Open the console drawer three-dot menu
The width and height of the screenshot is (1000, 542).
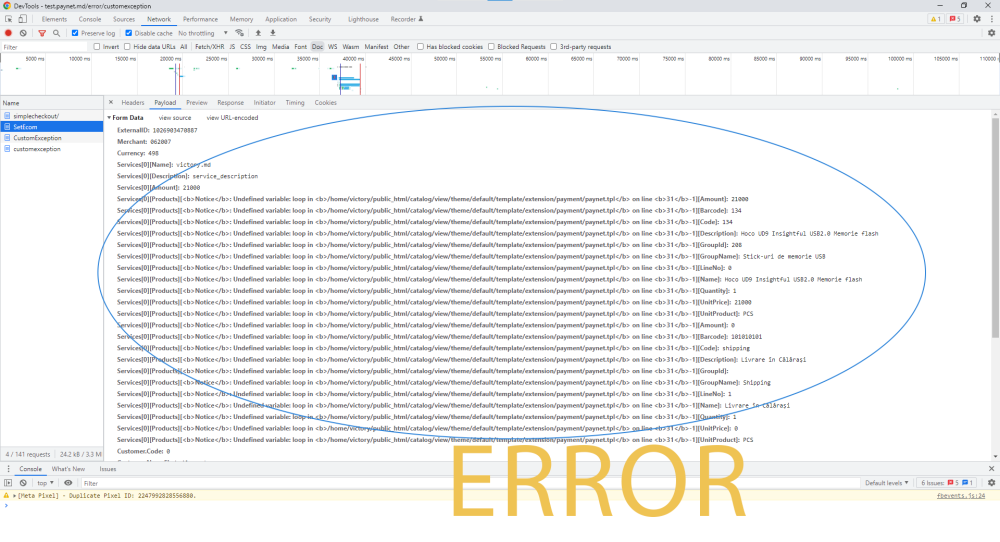click(x=8, y=469)
